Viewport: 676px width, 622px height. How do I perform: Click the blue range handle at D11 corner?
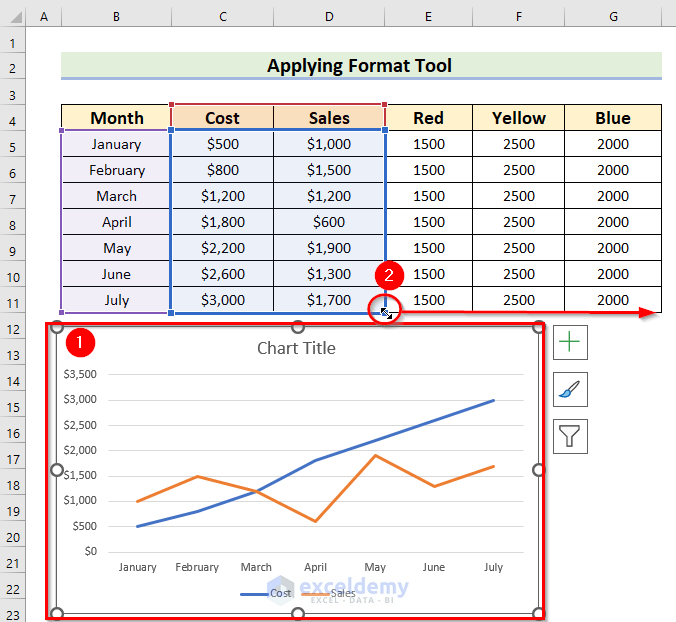click(384, 312)
